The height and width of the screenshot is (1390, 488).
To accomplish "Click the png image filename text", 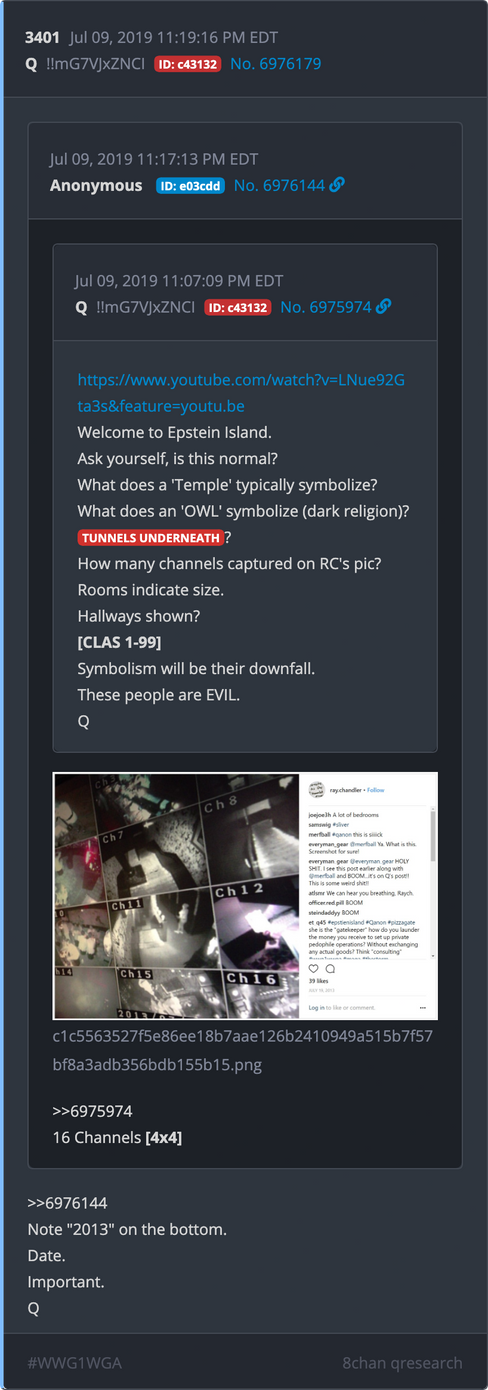I will pos(243,1050).
